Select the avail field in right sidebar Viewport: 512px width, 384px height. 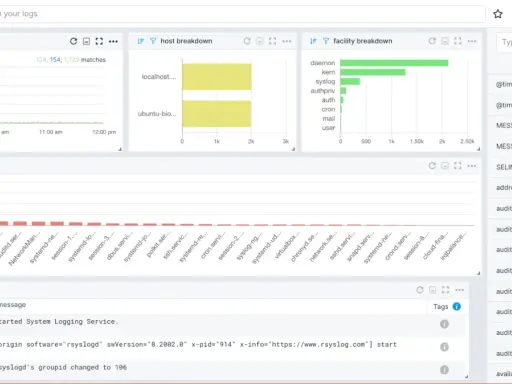504,374
